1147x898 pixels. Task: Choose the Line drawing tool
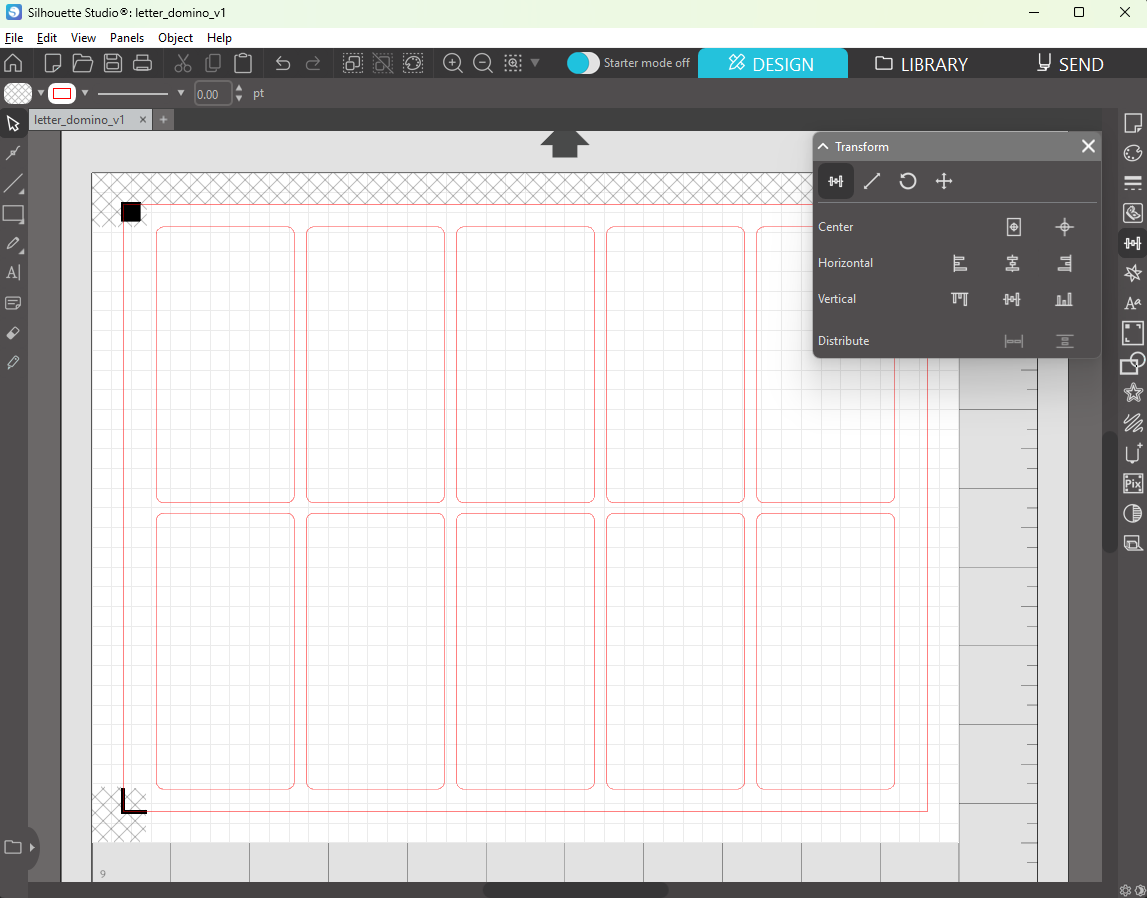pyautogui.click(x=13, y=183)
